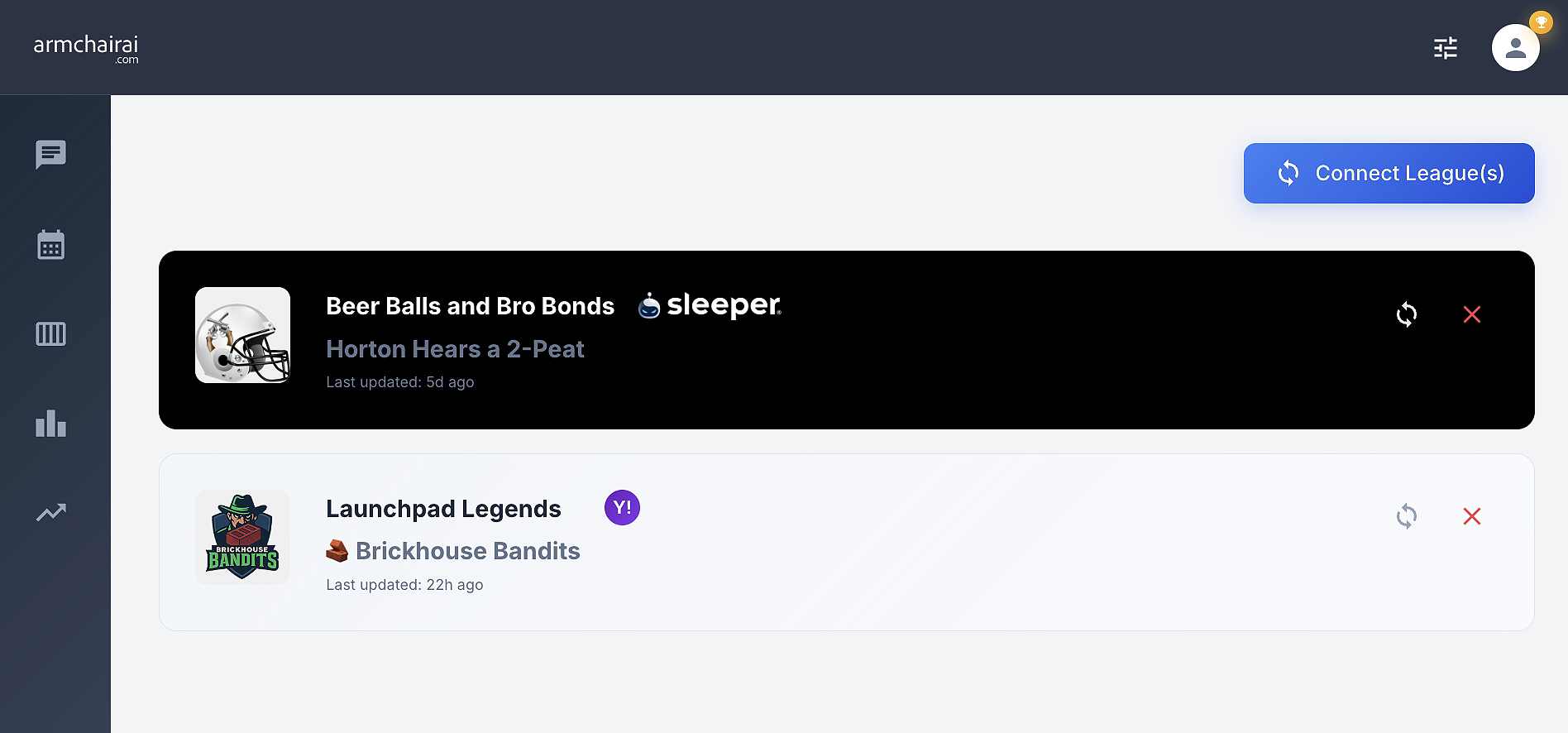The width and height of the screenshot is (1568, 733).
Task: Open the calendar sidebar icon
Action: (x=51, y=245)
